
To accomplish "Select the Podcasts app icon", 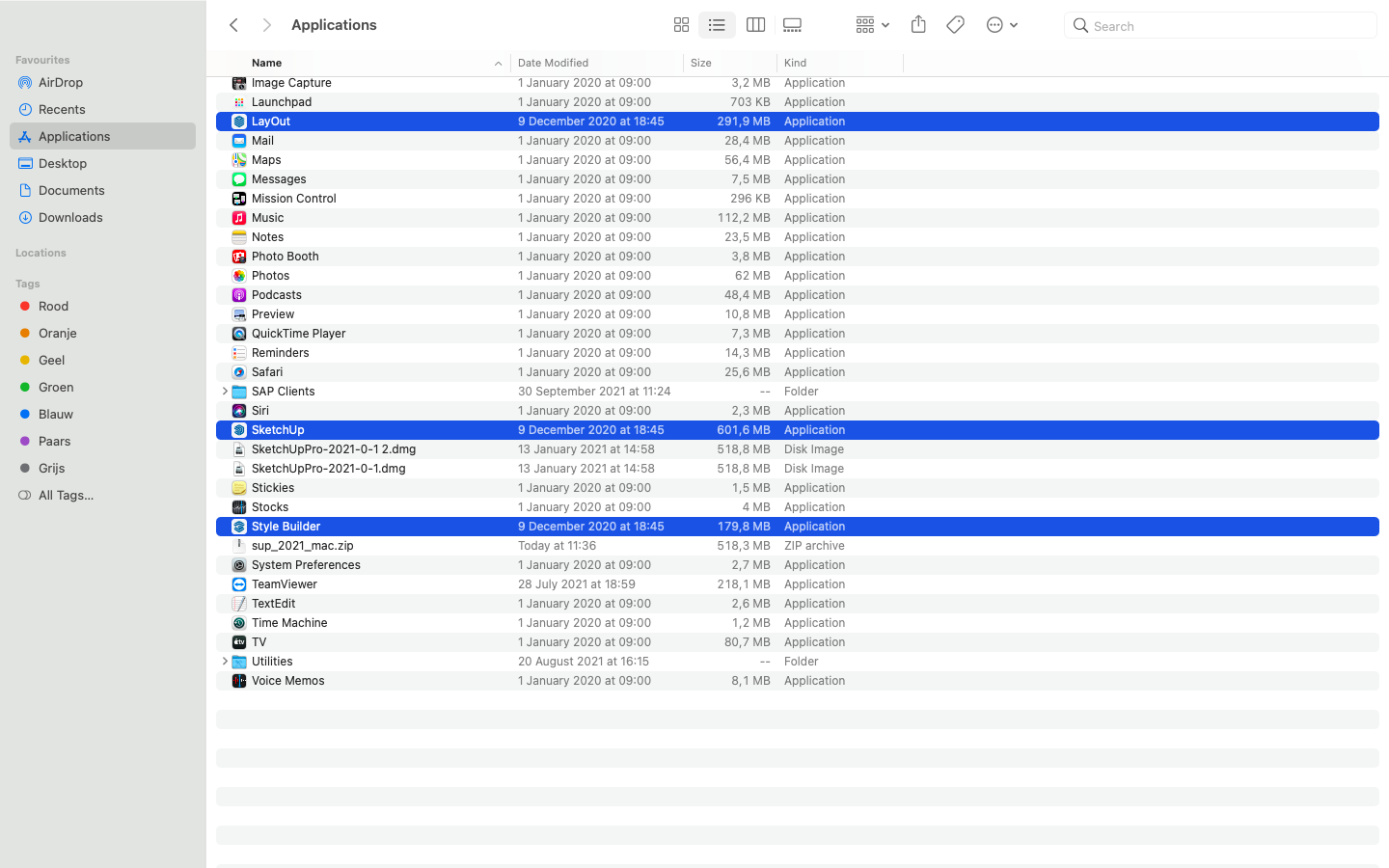I will tap(239, 295).
